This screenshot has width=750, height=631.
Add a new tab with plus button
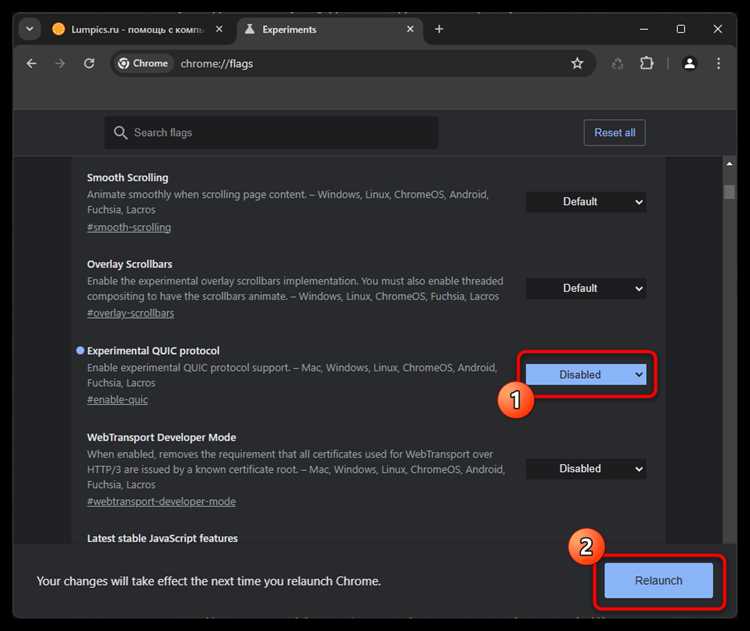coord(439,29)
